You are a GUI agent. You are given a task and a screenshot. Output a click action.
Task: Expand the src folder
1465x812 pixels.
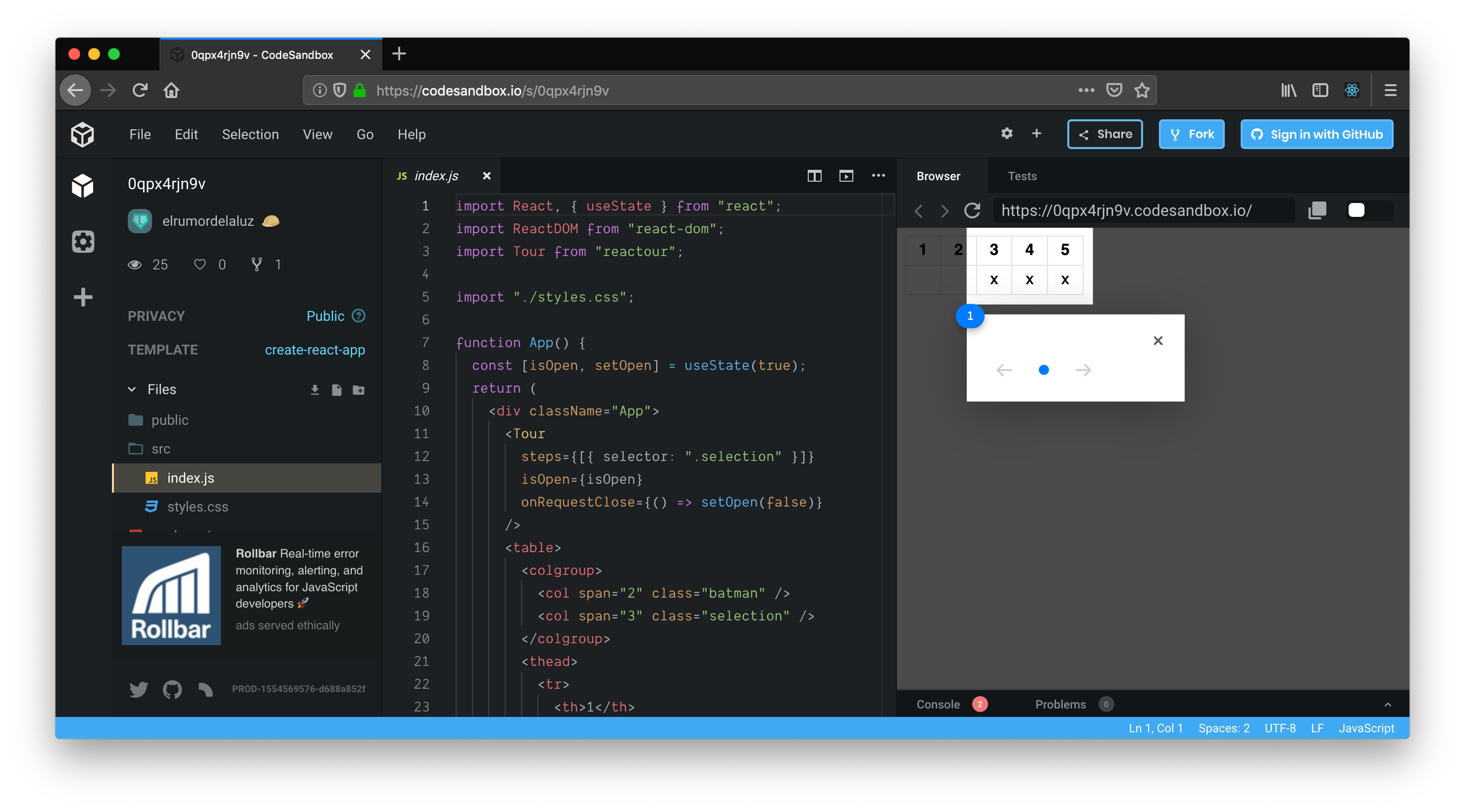pos(160,449)
